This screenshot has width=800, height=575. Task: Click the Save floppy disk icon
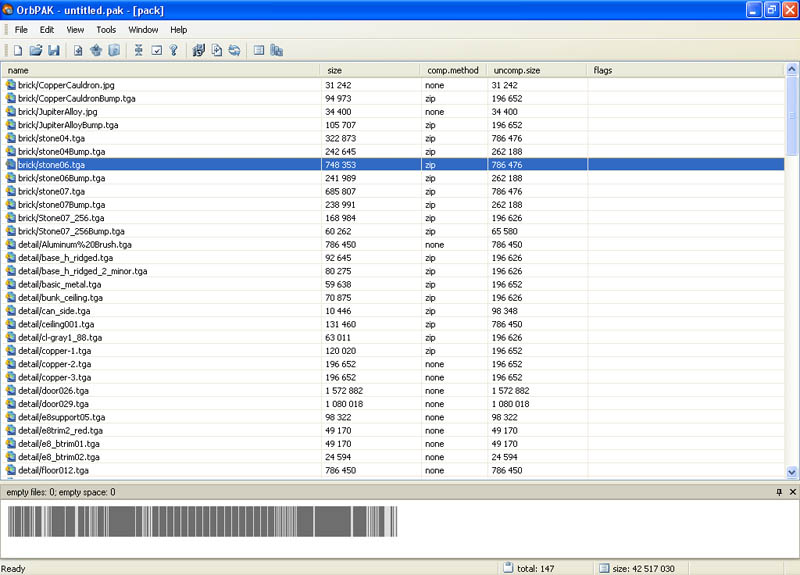(x=54, y=50)
